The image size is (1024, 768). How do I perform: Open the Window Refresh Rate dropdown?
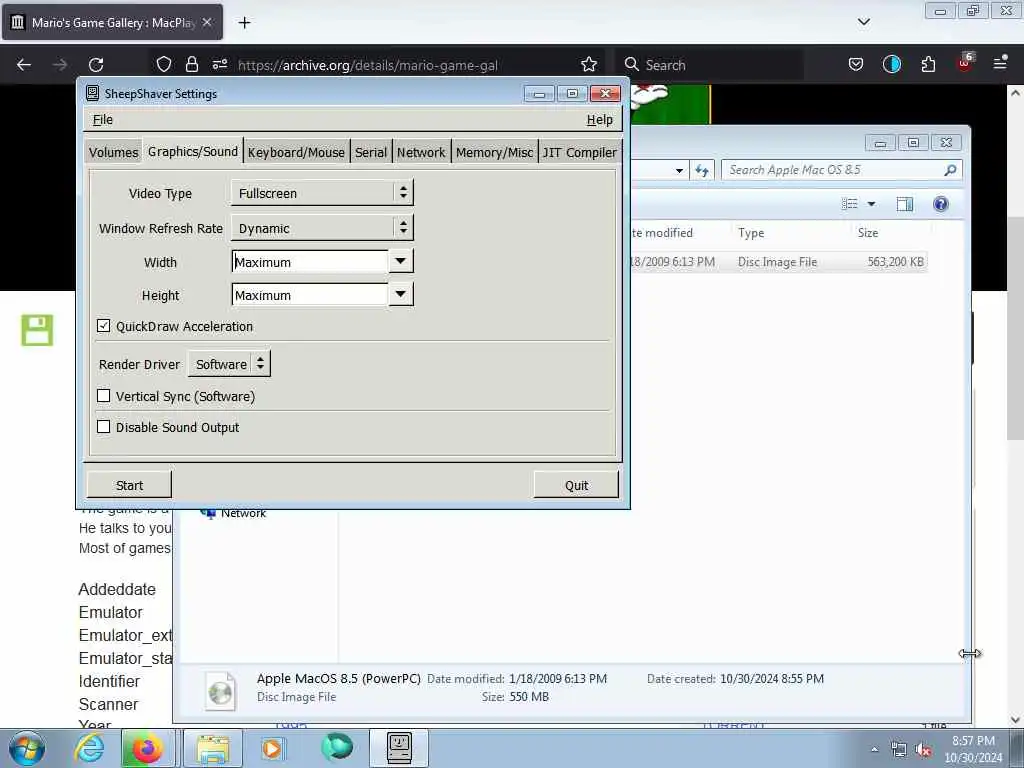[x=322, y=228]
